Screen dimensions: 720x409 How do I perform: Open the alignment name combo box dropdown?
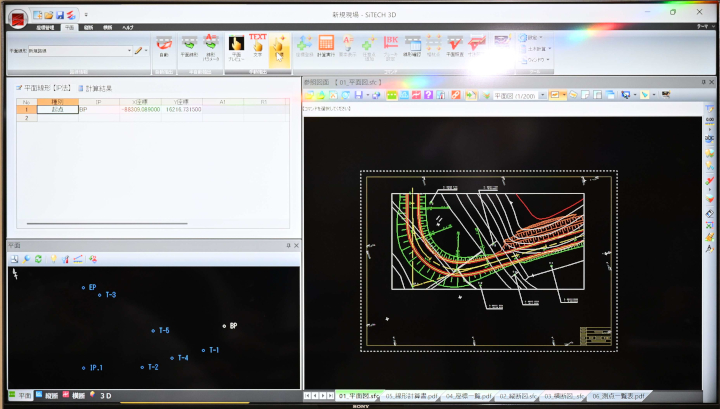(129, 49)
